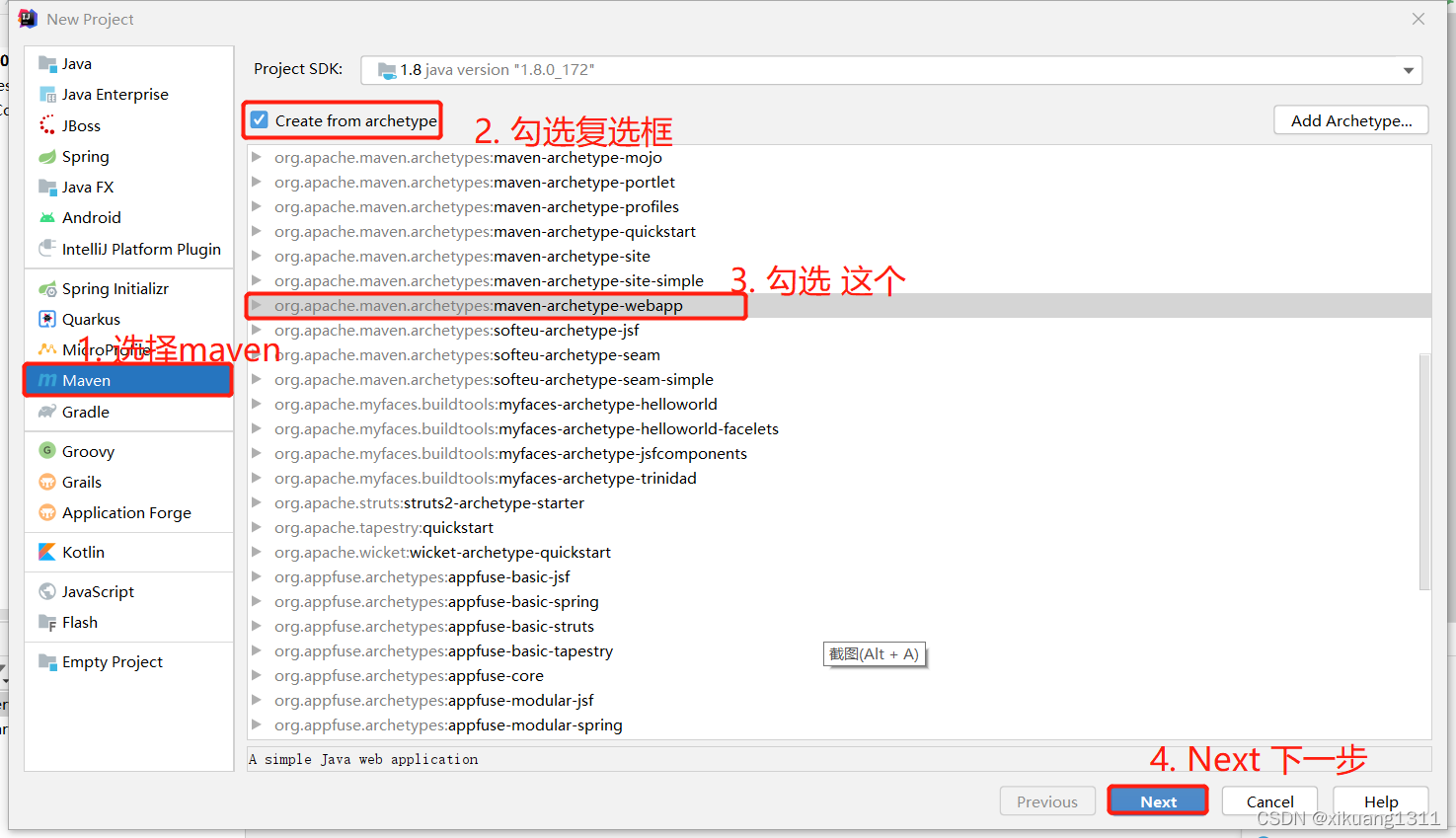Select appfuse-modular-spring row
Screen dimensions: 1456x838
point(839,724)
